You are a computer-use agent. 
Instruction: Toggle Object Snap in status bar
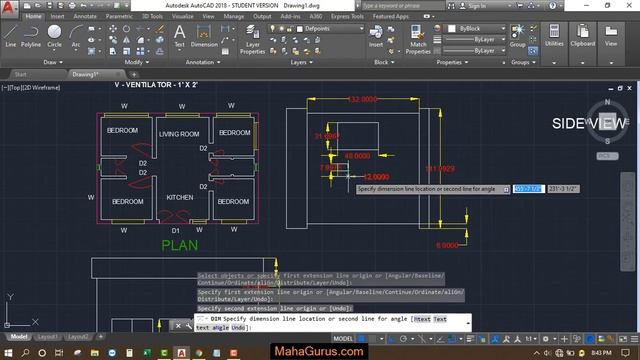pyautogui.click(x=452, y=339)
